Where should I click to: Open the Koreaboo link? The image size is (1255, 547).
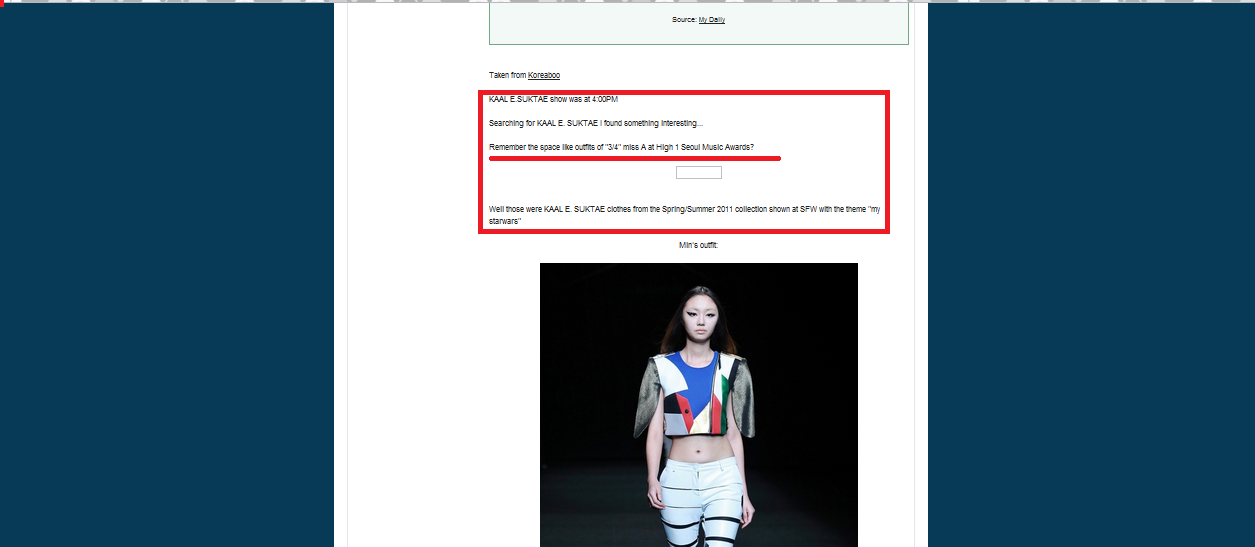[544, 75]
